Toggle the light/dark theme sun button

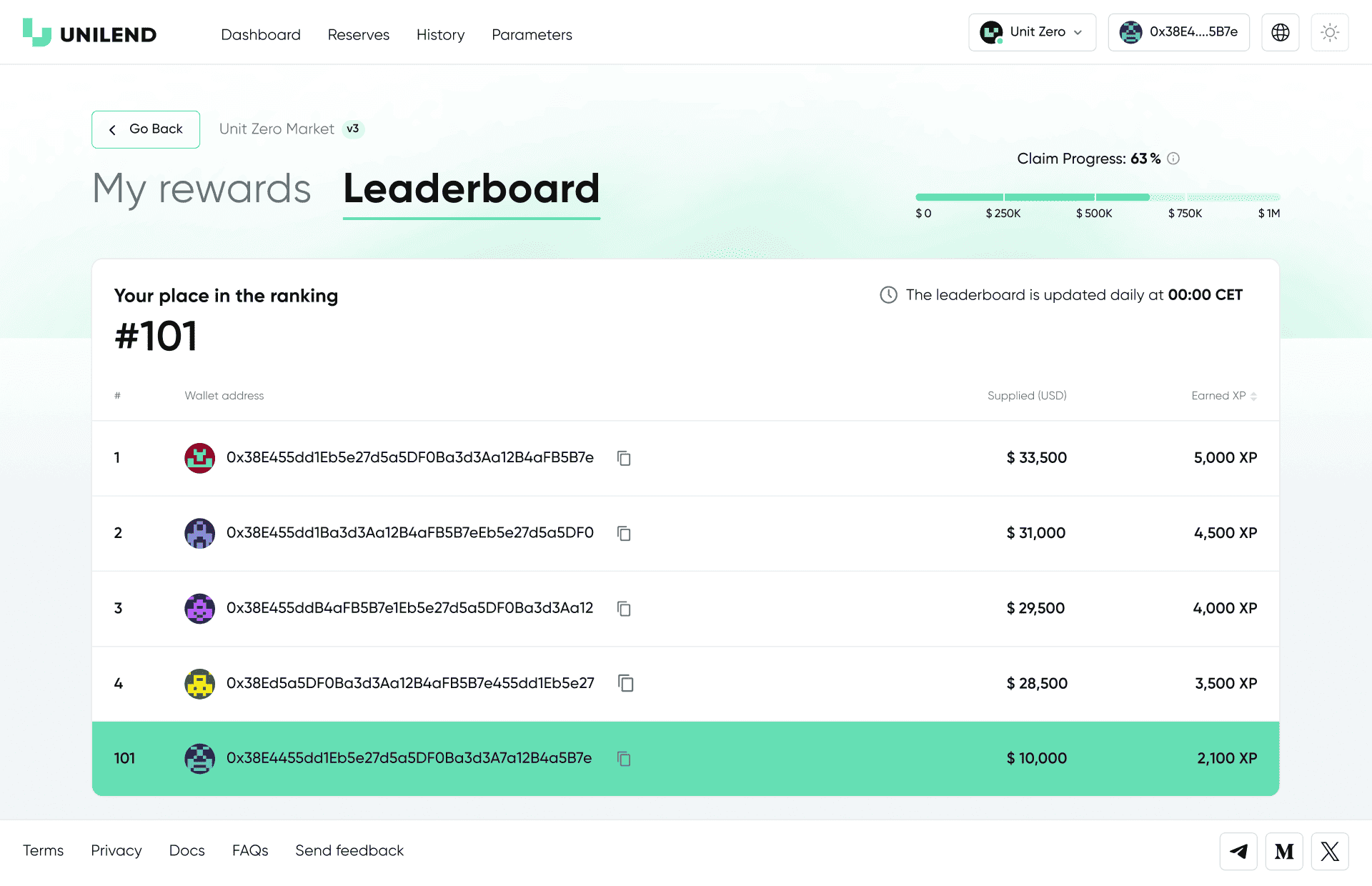[x=1329, y=32]
